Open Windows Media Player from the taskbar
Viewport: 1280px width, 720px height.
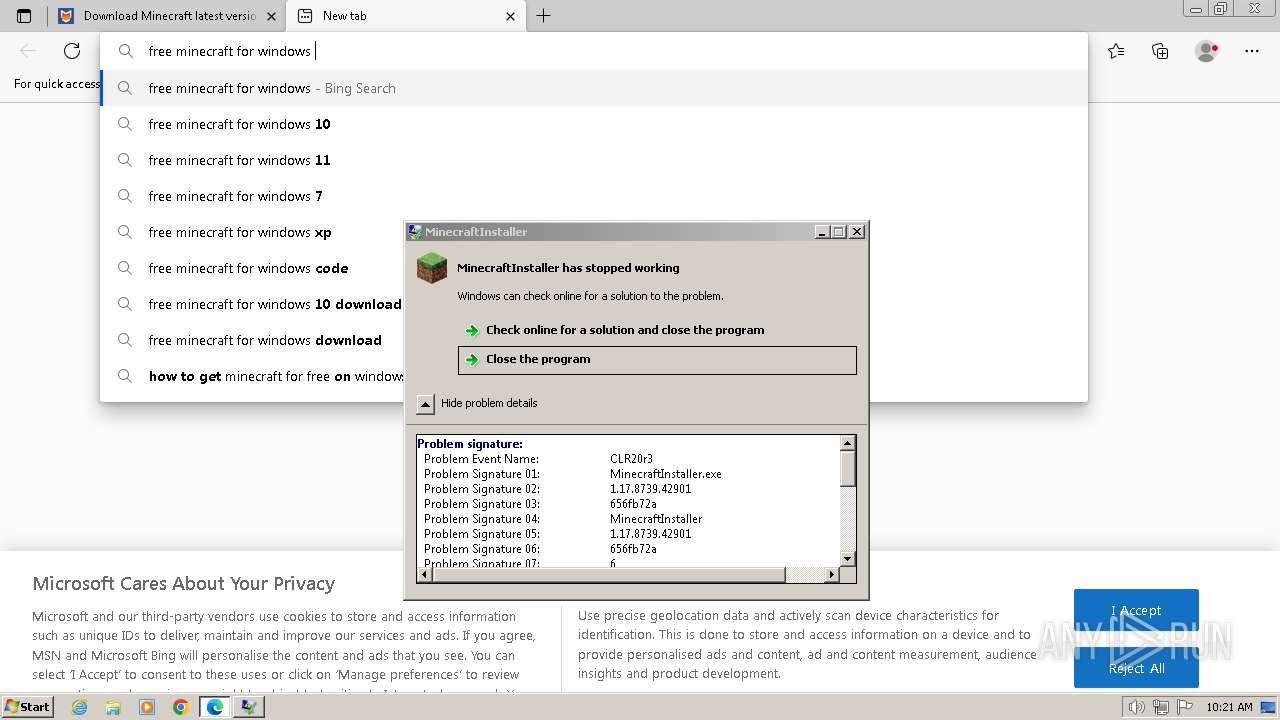[x=147, y=707]
